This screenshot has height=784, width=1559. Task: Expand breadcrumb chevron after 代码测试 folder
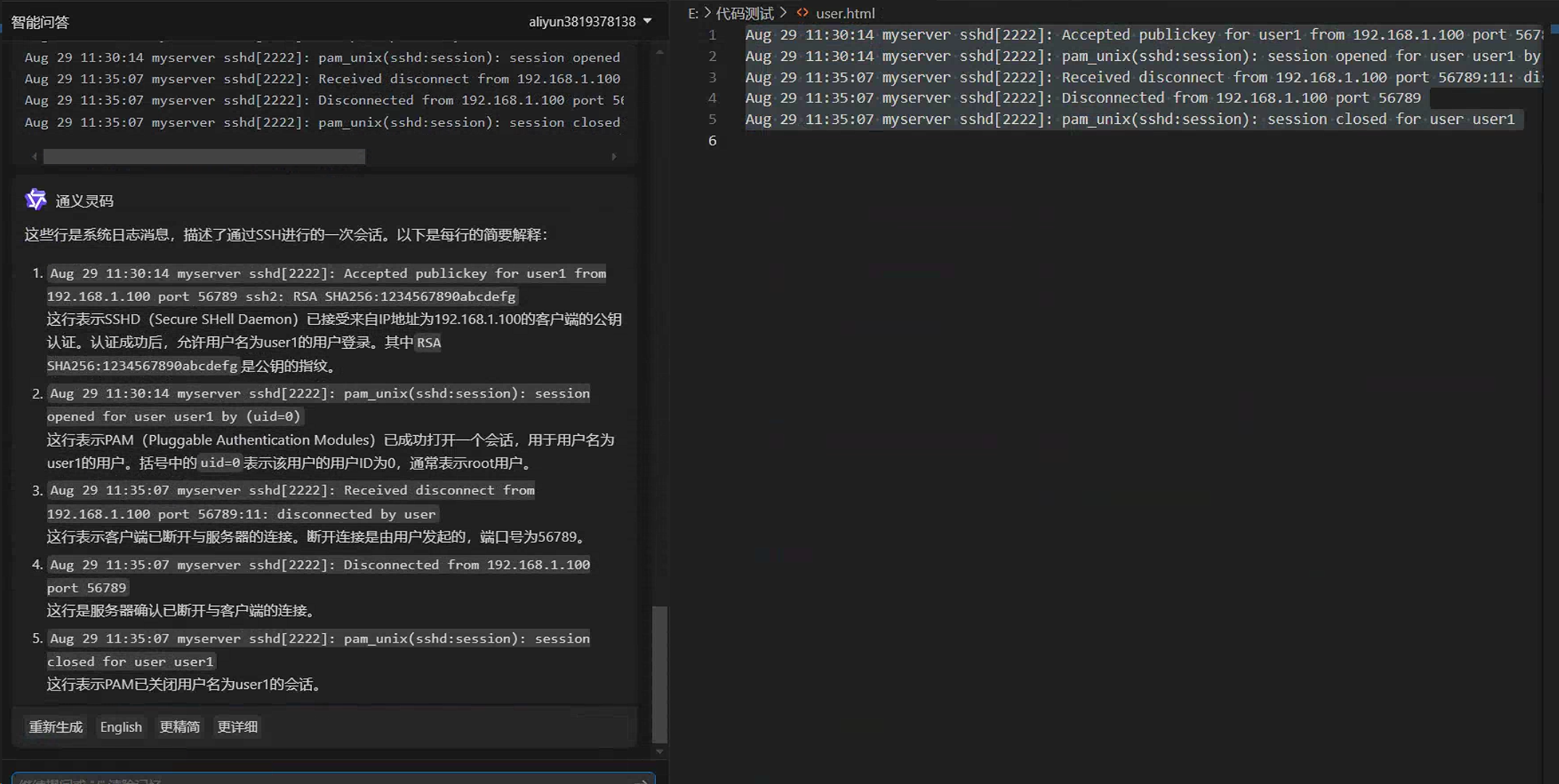pyautogui.click(x=783, y=13)
